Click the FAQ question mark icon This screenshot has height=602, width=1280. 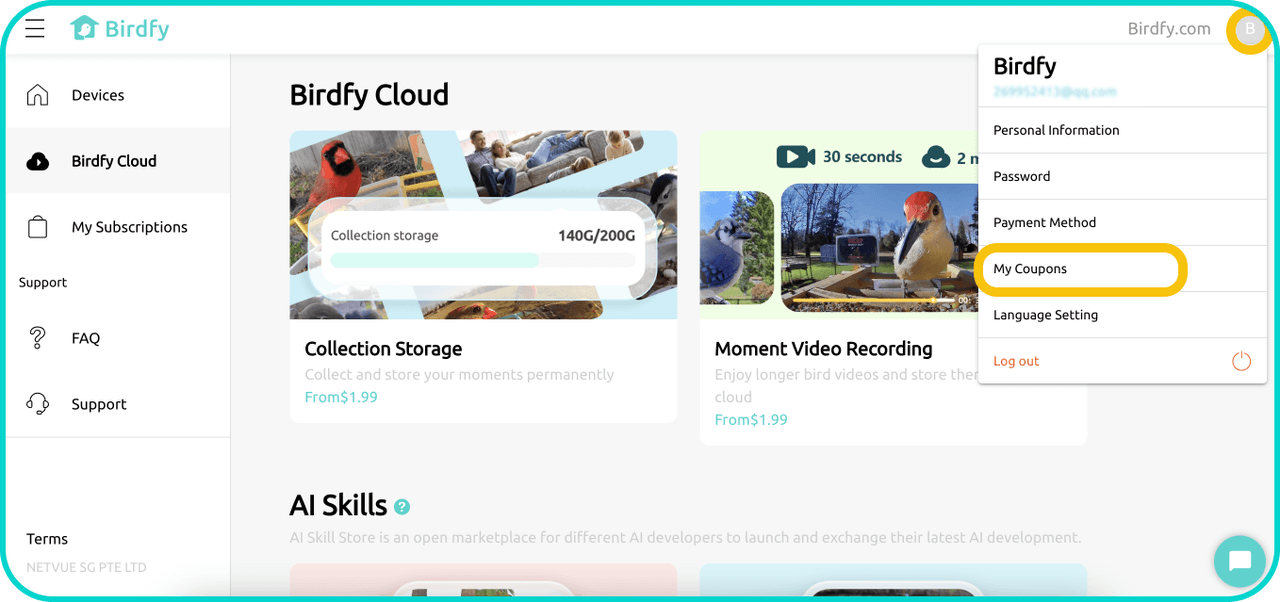(x=38, y=338)
